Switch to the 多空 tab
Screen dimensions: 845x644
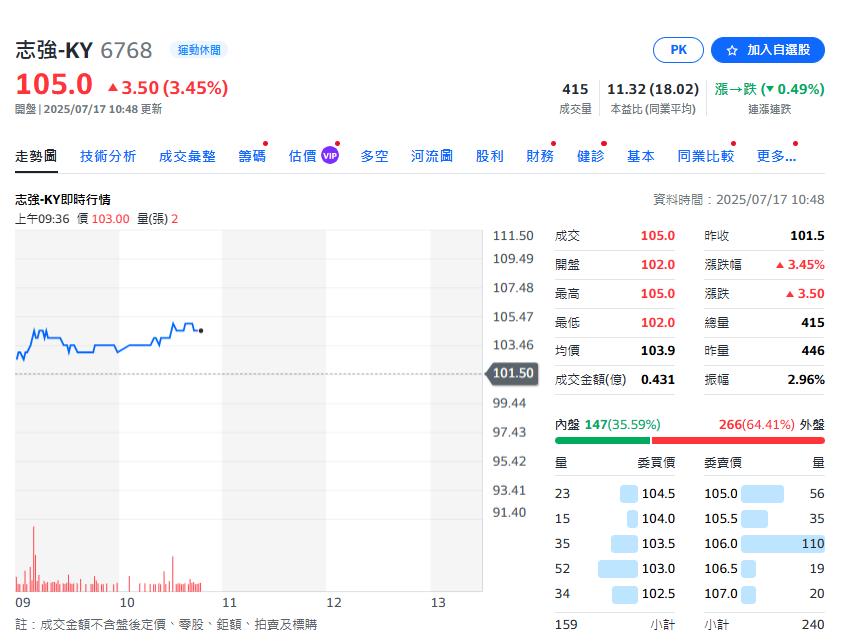pyautogui.click(x=375, y=156)
